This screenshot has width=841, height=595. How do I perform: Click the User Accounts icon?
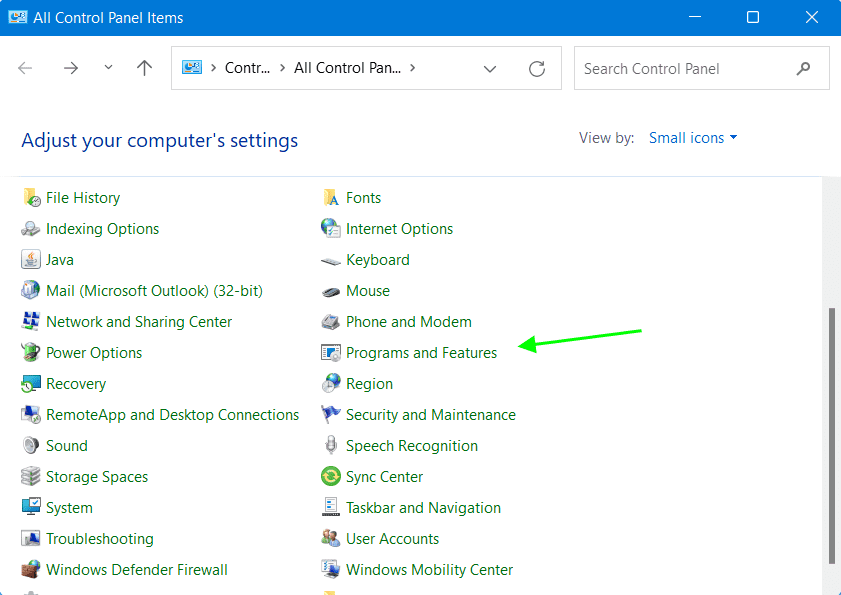point(330,538)
